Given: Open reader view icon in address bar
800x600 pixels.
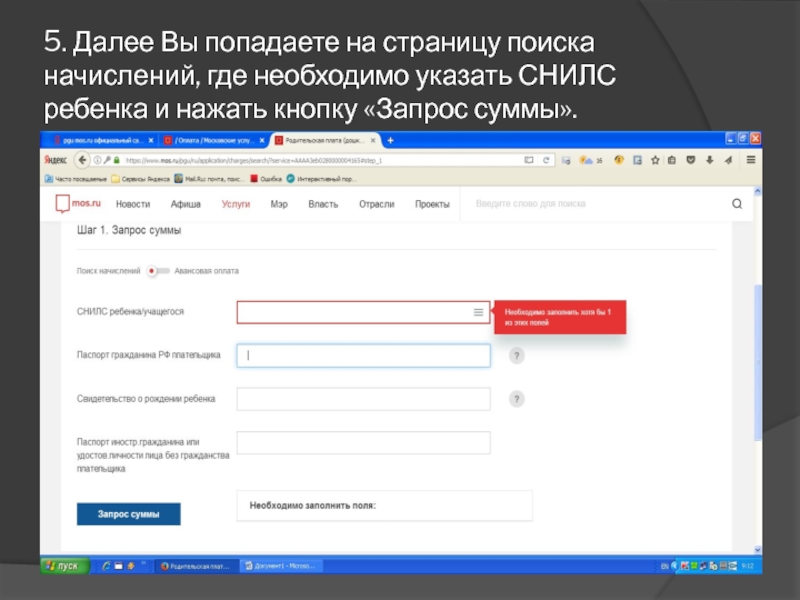Looking at the screenshot, I should (529, 160).
